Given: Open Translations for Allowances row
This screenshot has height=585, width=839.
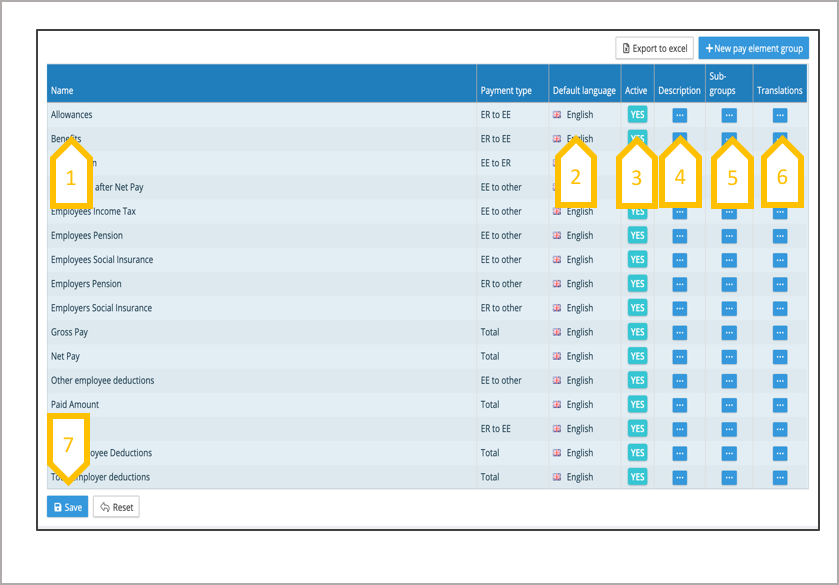Looking at the screenshot, I should pos(779,115).
